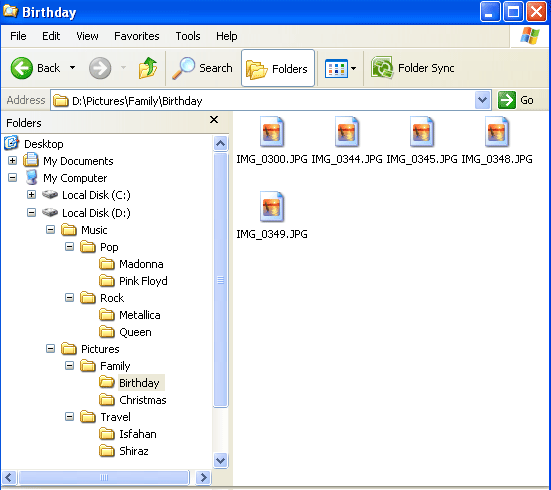Viewport: 551px width, 490px height.
Task: Select the Christmas folder in tree
Action: coord(143,400)
